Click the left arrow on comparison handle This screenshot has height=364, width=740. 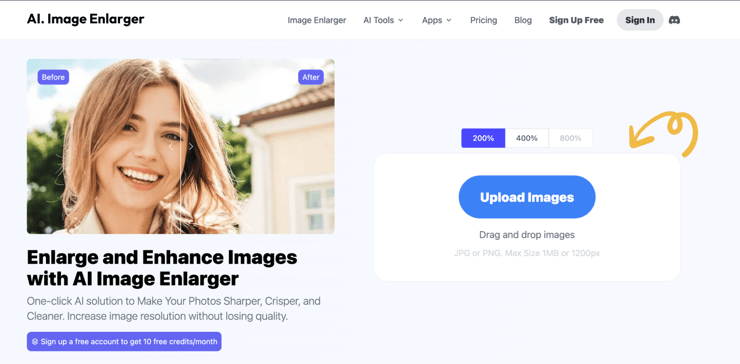(x=171, y=147)
